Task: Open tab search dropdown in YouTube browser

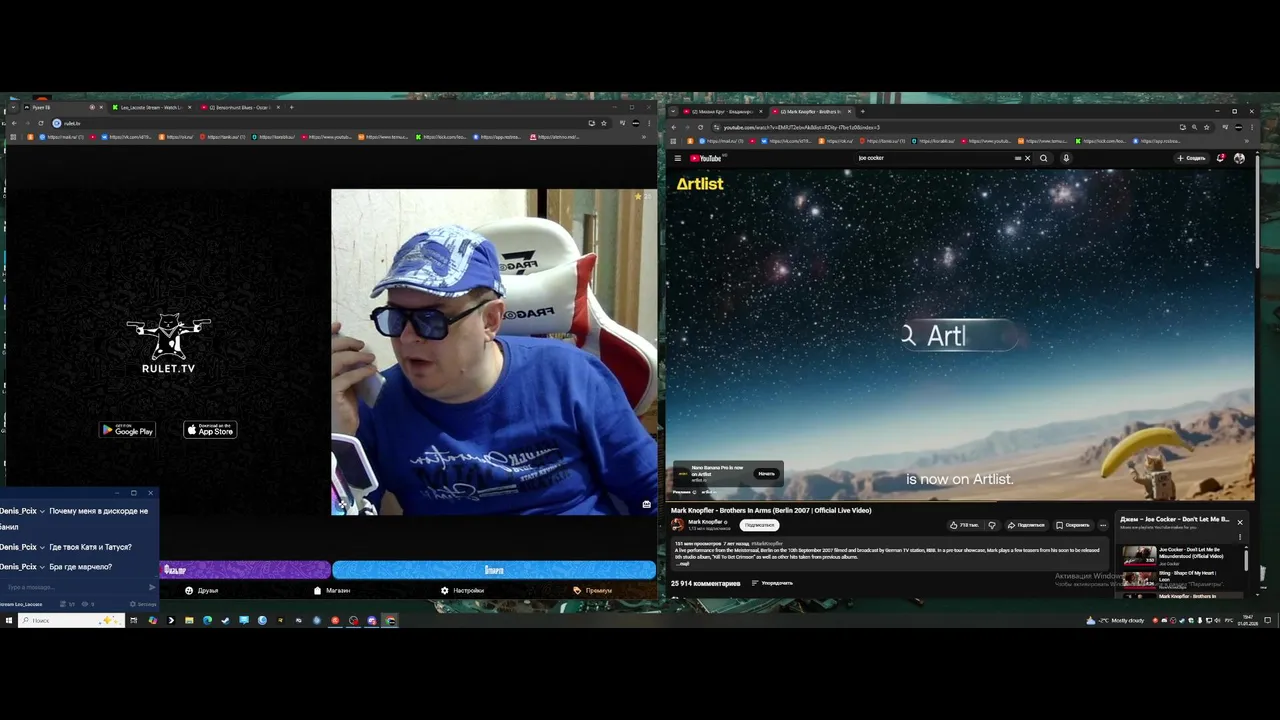Action: (x=674, y=111)
